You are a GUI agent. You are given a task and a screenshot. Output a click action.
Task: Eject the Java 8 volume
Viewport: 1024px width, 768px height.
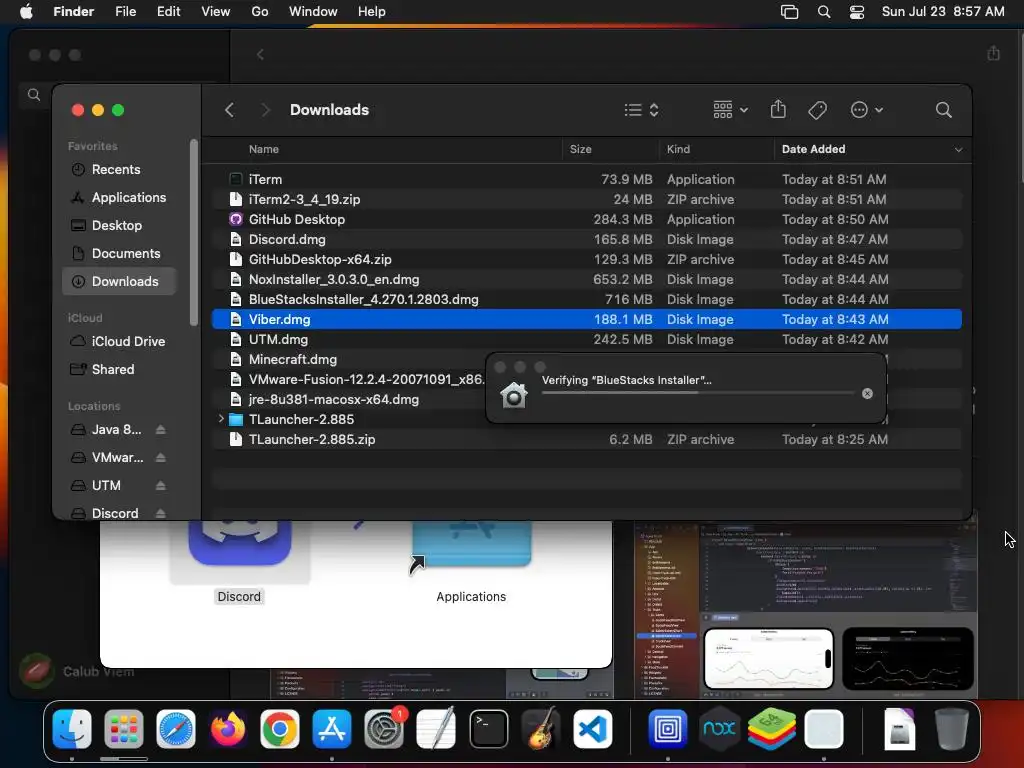point(161,430)
